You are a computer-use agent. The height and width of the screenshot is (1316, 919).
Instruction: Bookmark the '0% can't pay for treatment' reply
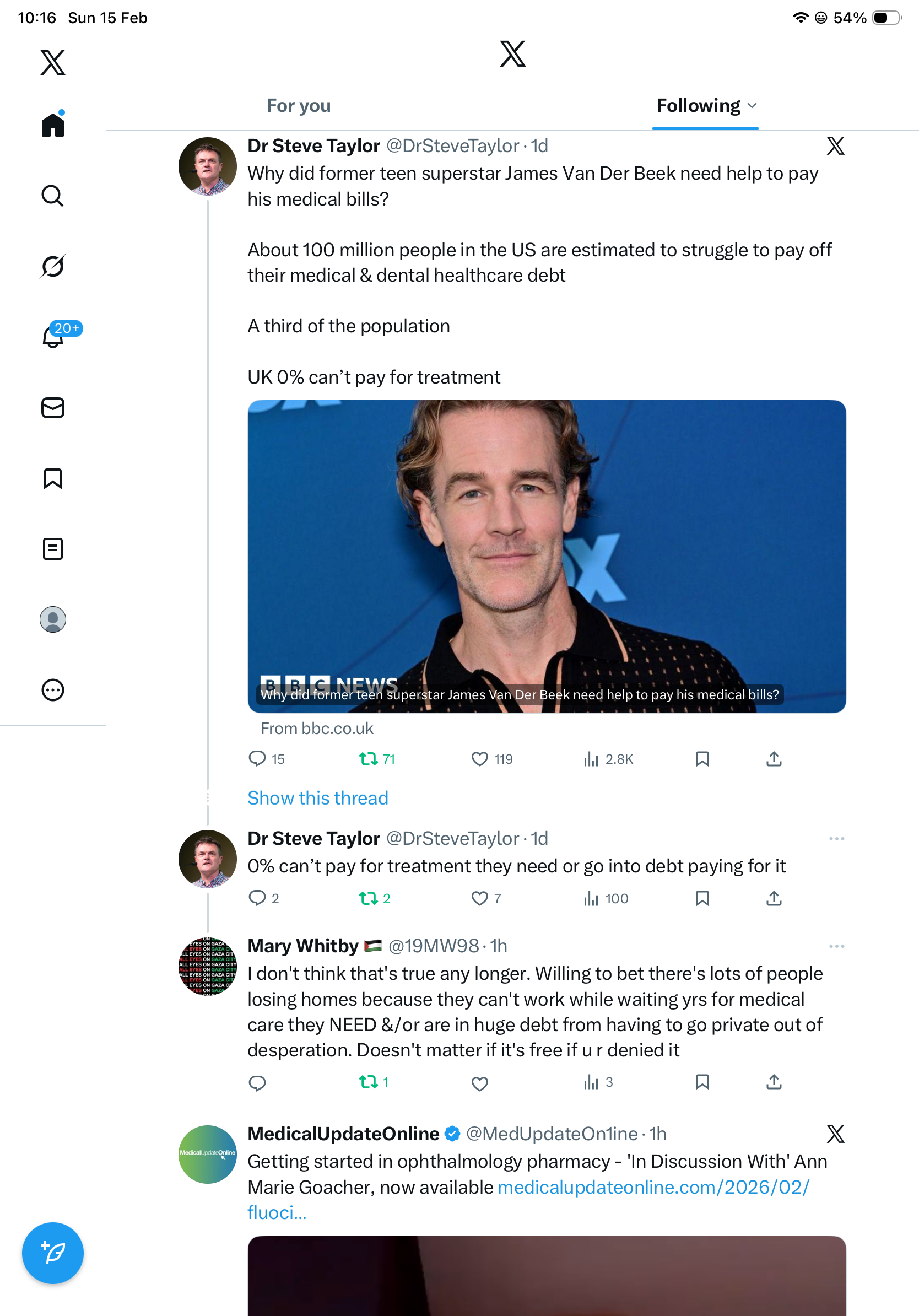[702, 898]
